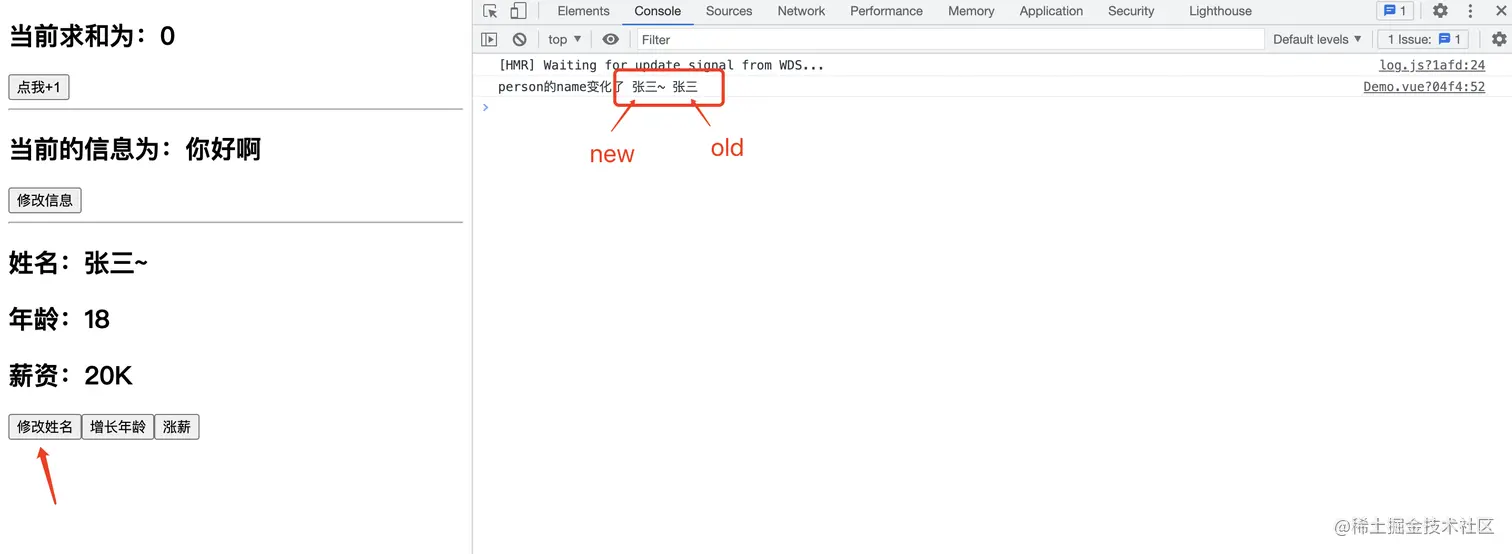Show the console sidebar icon

(489, 39)
